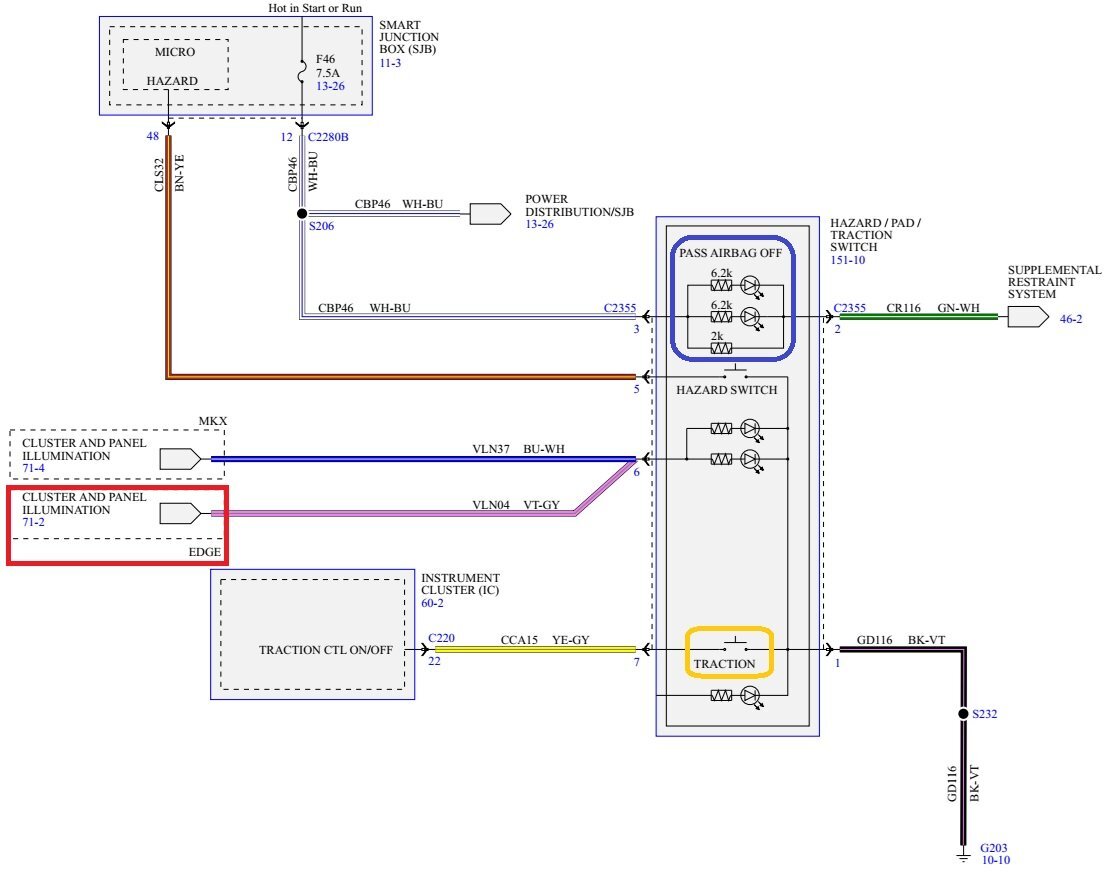1104x874 pixels.
Task: Click the S232 splice dot
Action: 964,715
